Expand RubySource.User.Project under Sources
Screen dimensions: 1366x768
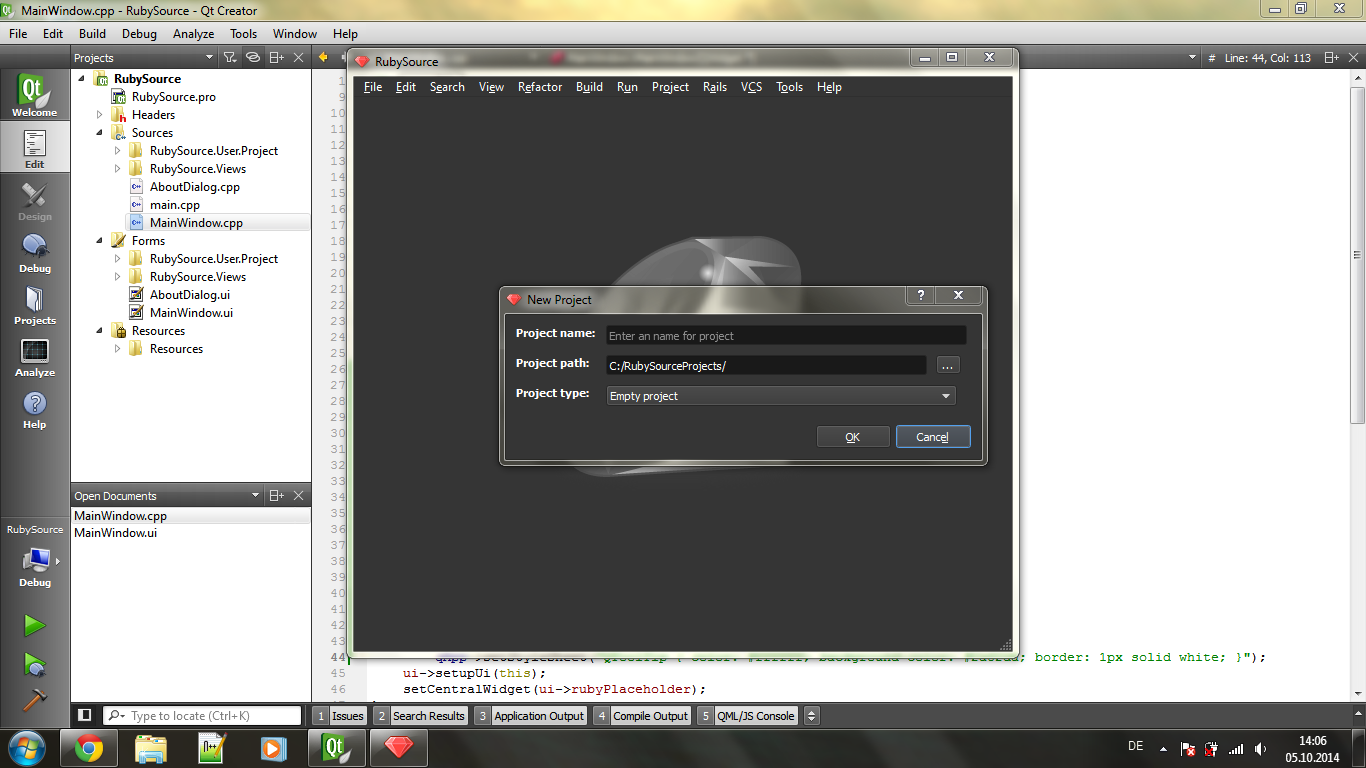coord(117,151)
